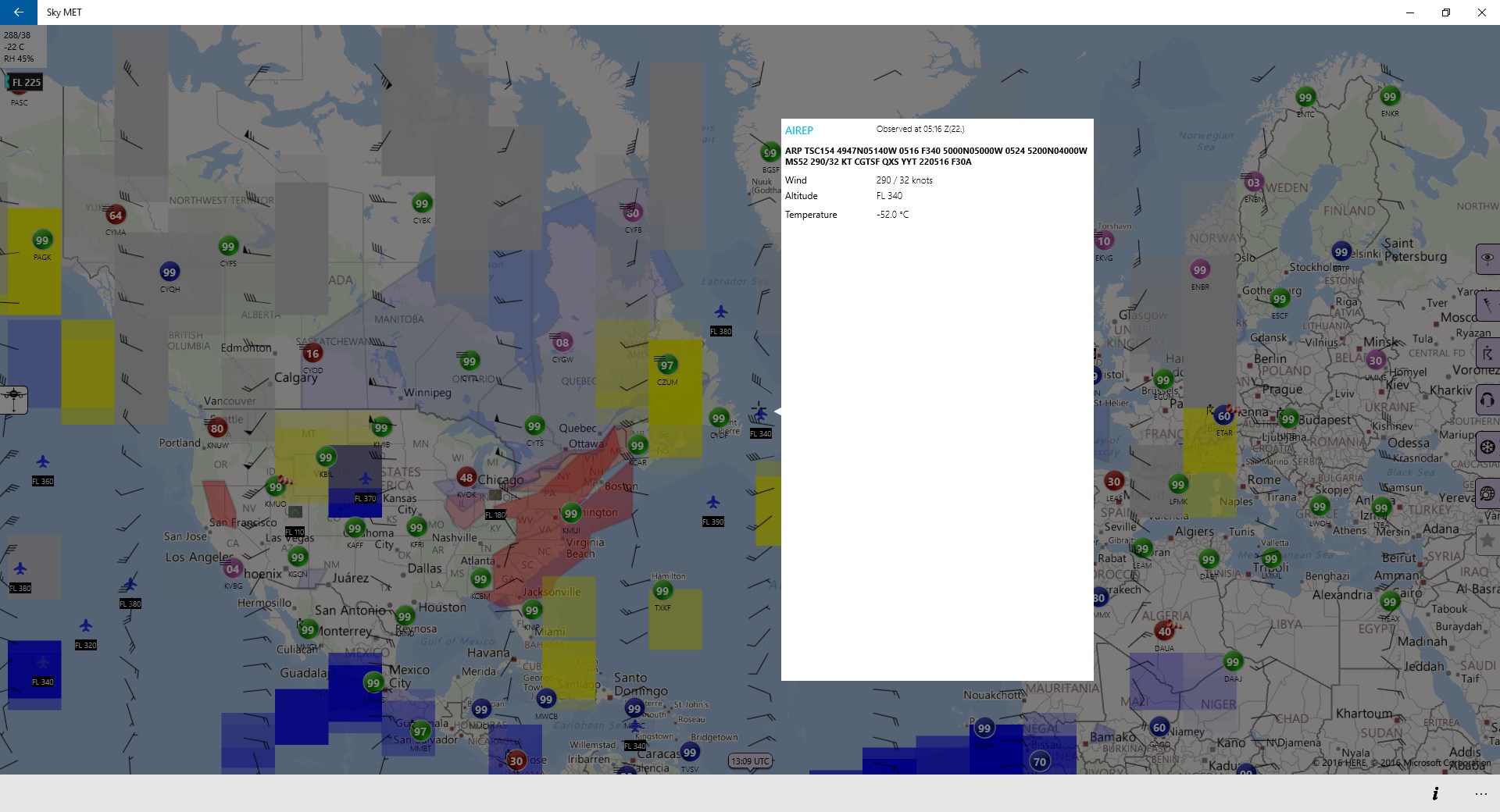
Task: Click the 13:09 UTC time label
Action: pyautogui.click(x=750, y=761)
